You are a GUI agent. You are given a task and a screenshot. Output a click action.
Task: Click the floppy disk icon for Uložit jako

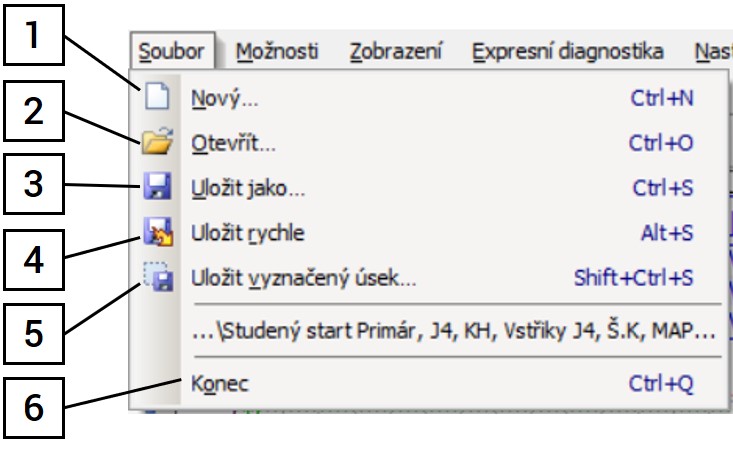(155, 189)
